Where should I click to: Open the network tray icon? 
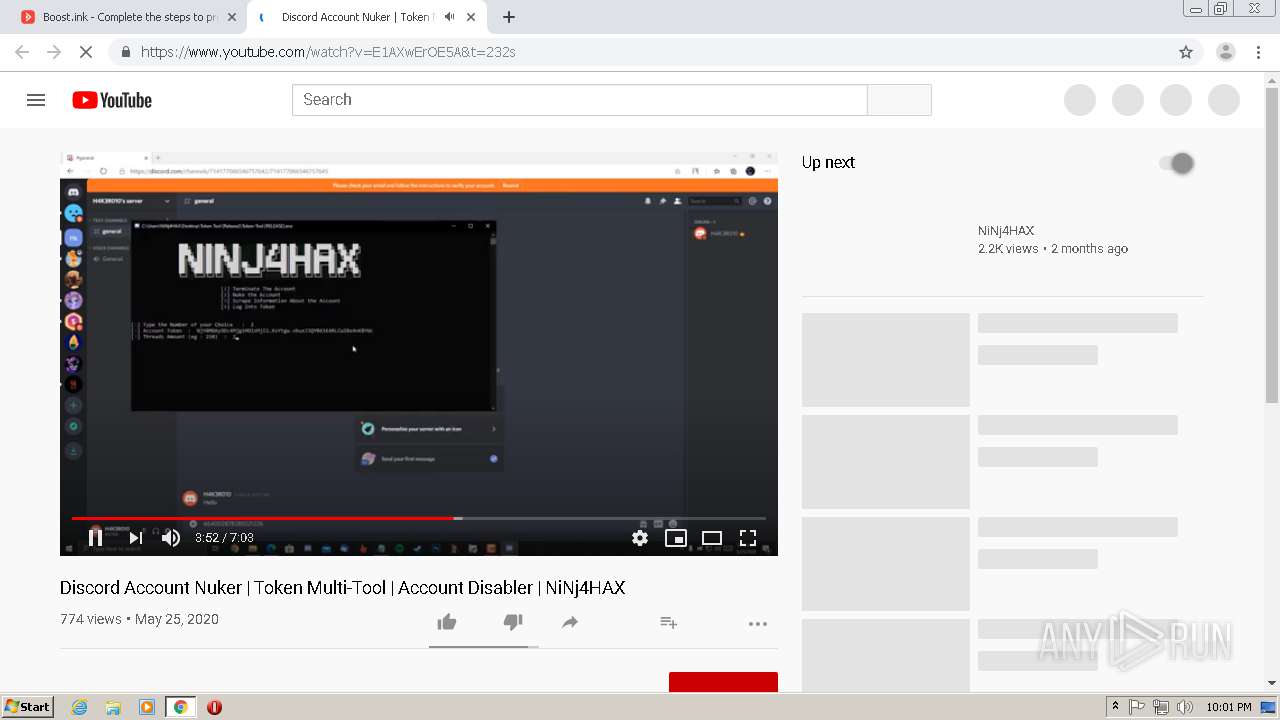point(1161,707)
